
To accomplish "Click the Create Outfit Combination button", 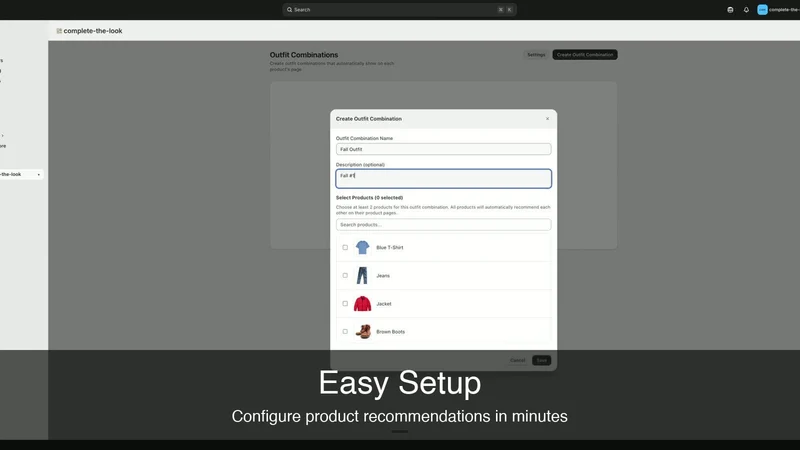I will [x=585, y=55].
